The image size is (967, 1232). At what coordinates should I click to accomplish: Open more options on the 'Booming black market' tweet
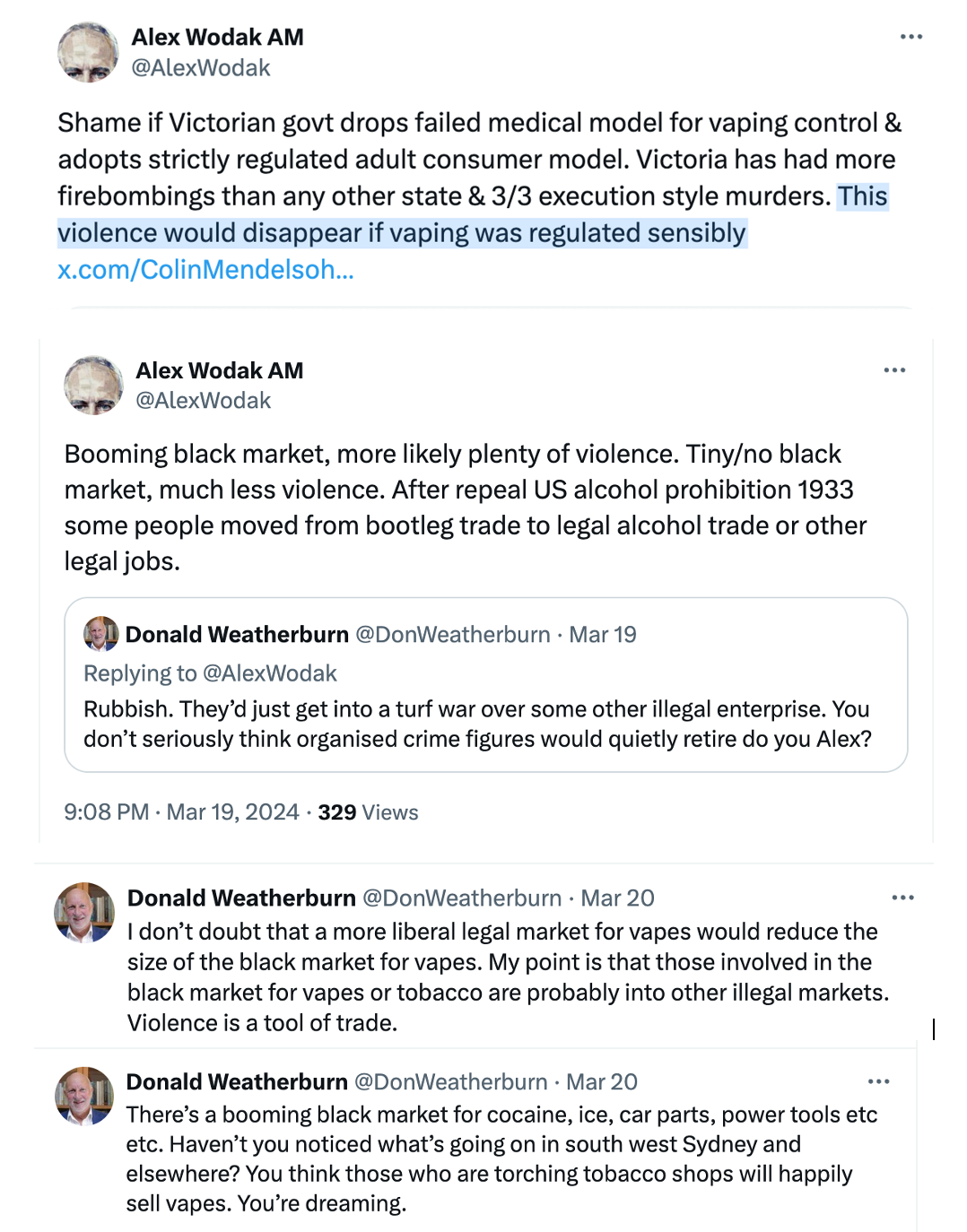pos(894,370)
